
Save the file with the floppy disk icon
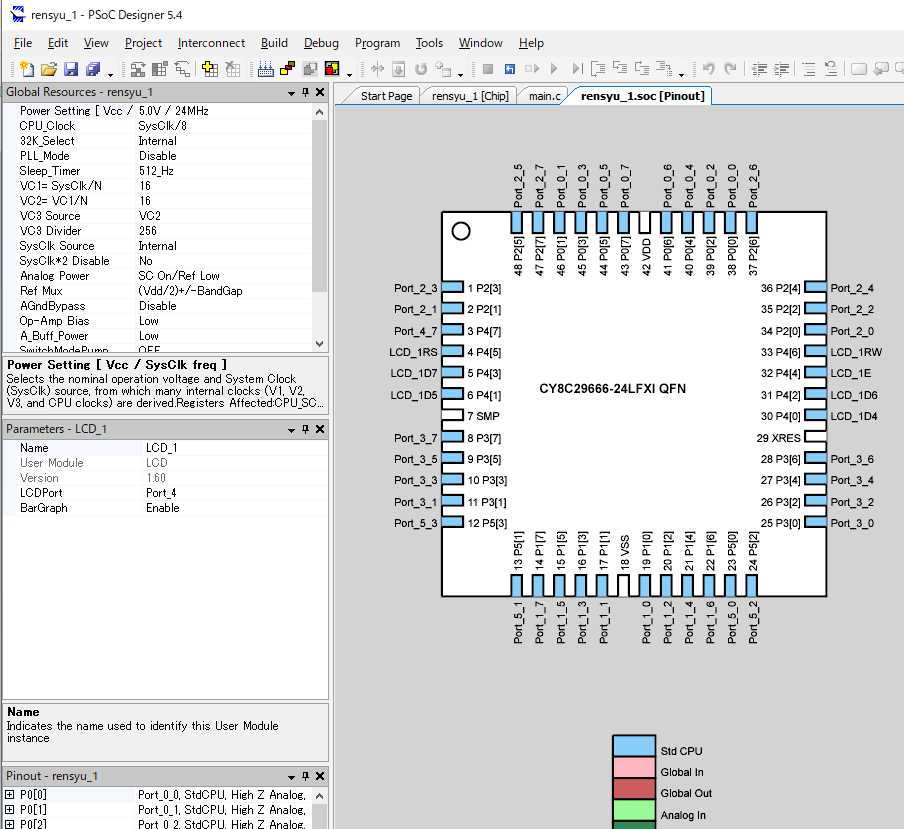[x=71, y=69]
